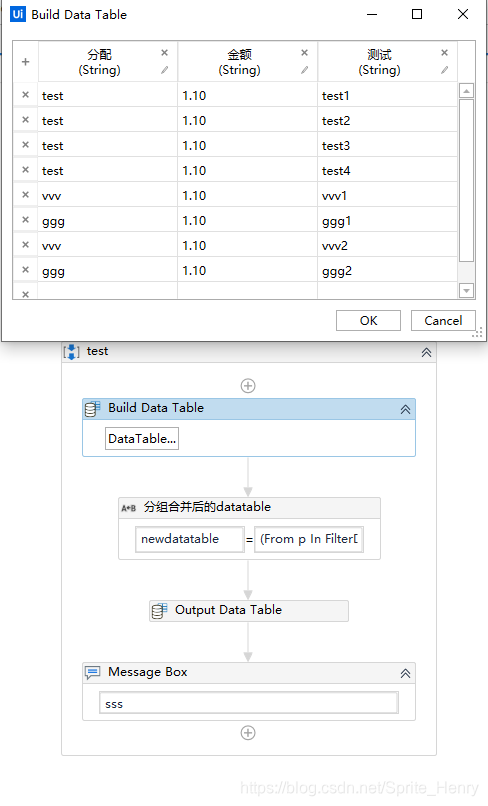Click the (From p In Filter expression field

pos(309,539)
